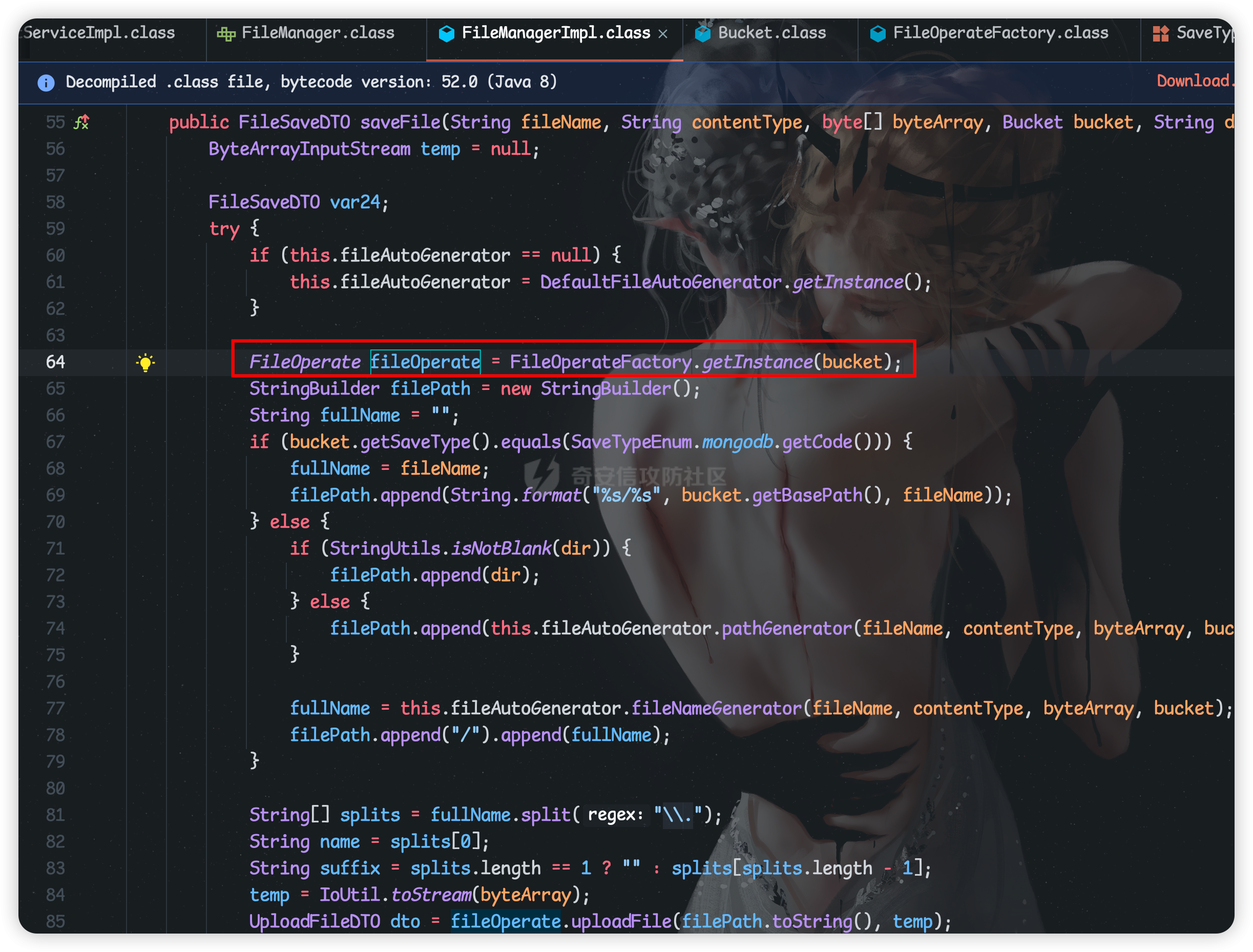Click the getInstance call on line 64
The width and height of the screenshot is (1253, 952).
coord(757,362)
